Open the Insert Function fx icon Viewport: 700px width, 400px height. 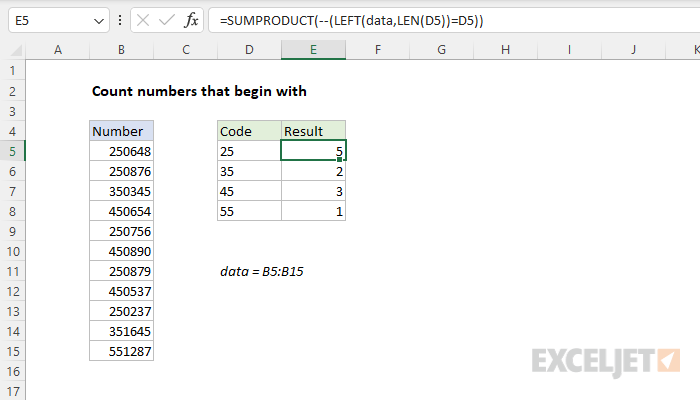(191, 21)
